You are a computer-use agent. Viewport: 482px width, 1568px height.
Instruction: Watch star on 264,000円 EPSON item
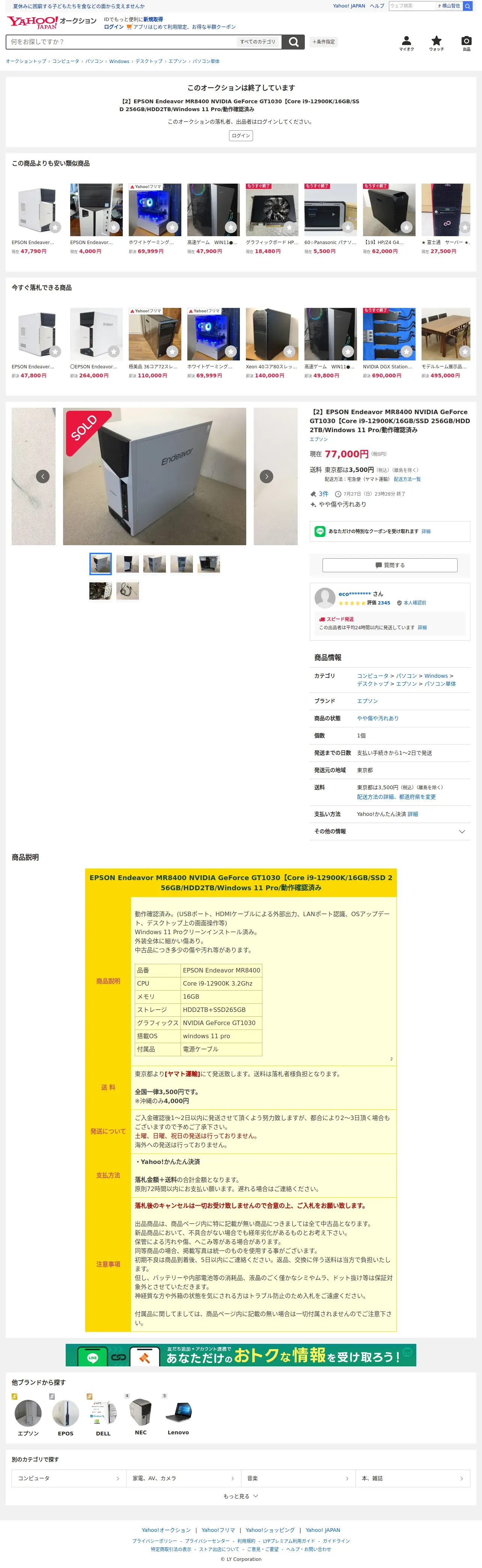(114, 352)
